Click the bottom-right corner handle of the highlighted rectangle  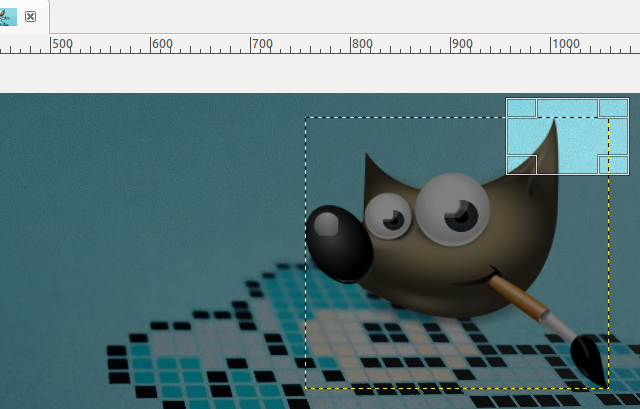pyautogui.click(x=613, y=164)
